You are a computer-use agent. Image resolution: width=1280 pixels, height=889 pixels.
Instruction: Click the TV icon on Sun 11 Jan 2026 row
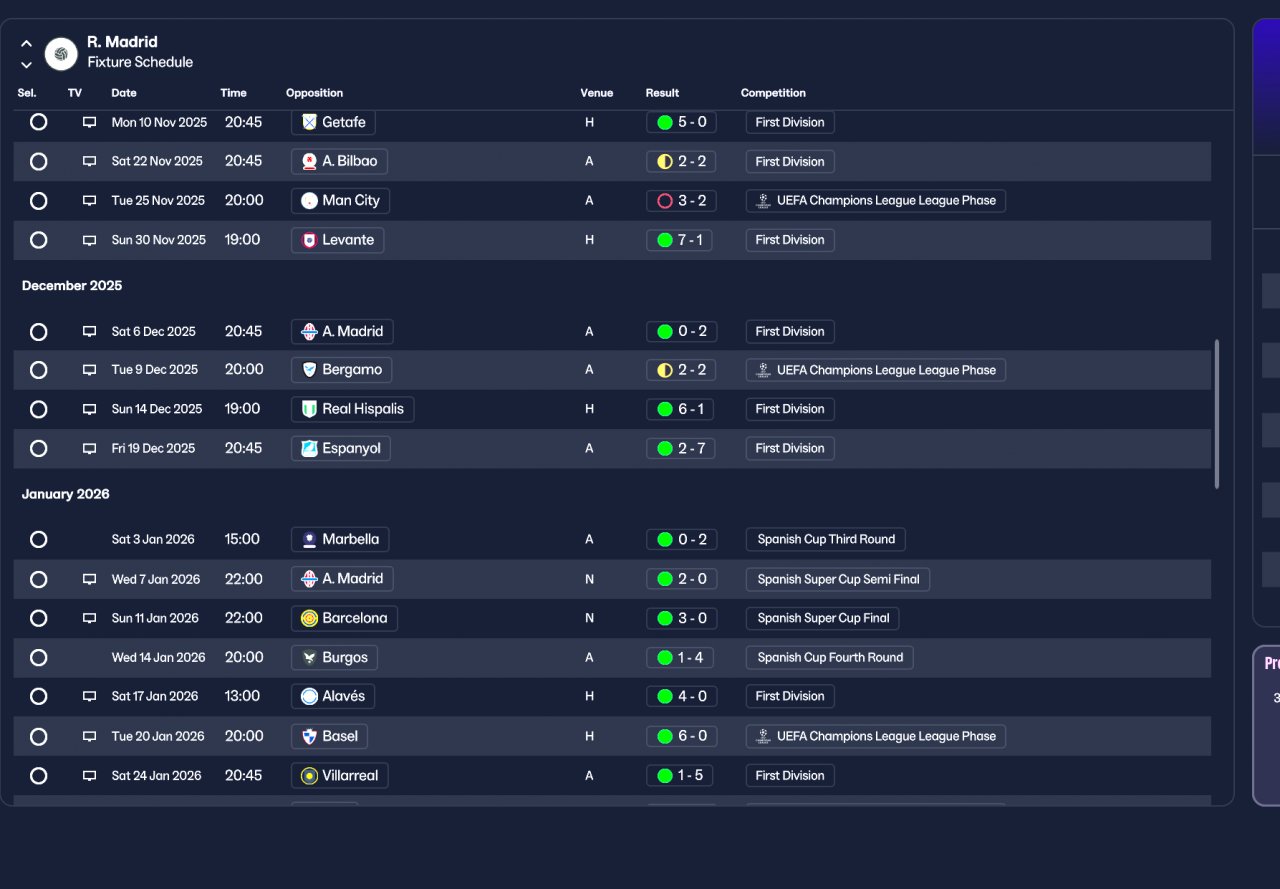[89, 618]
